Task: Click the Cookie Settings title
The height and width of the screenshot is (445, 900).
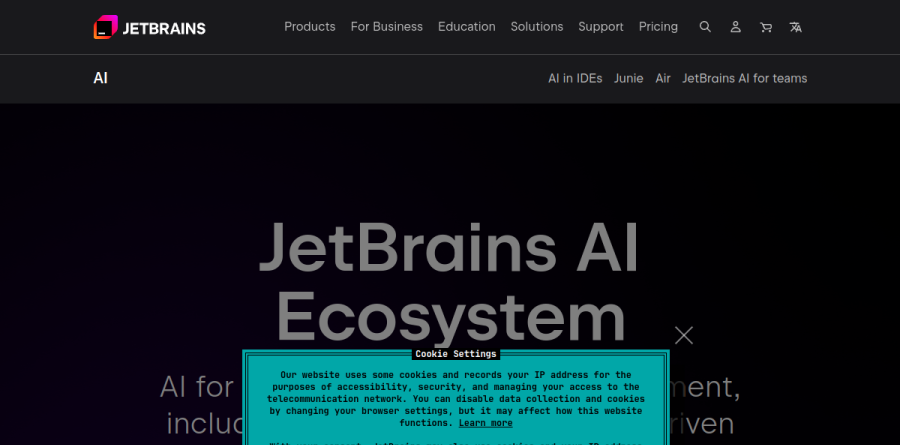Action: pyautogui.click(x=456, y=354)
